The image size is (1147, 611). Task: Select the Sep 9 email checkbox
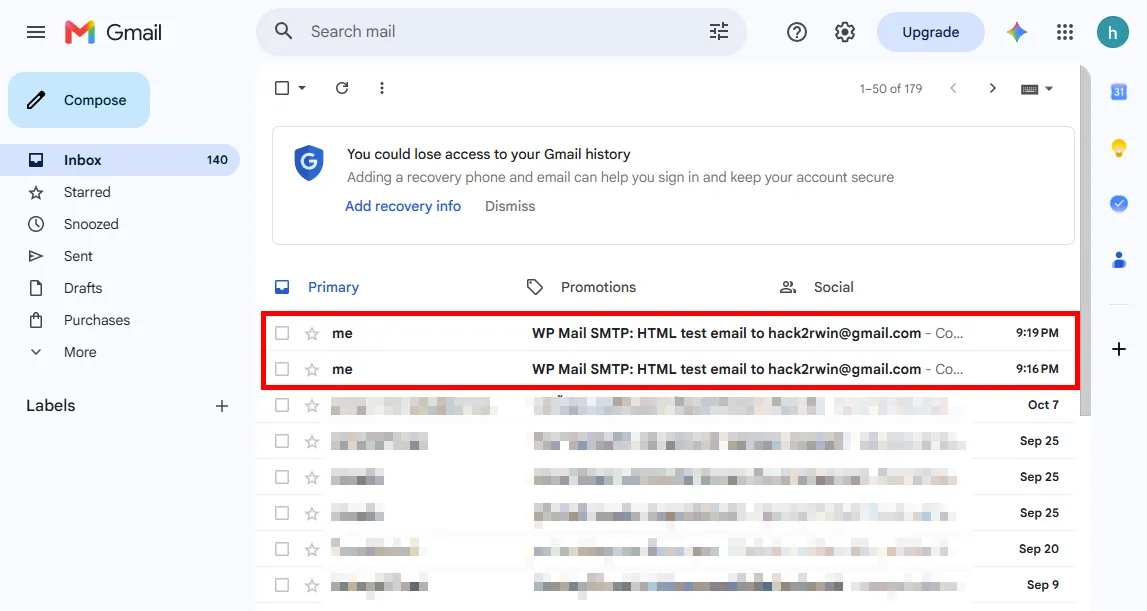coord(282,585)
